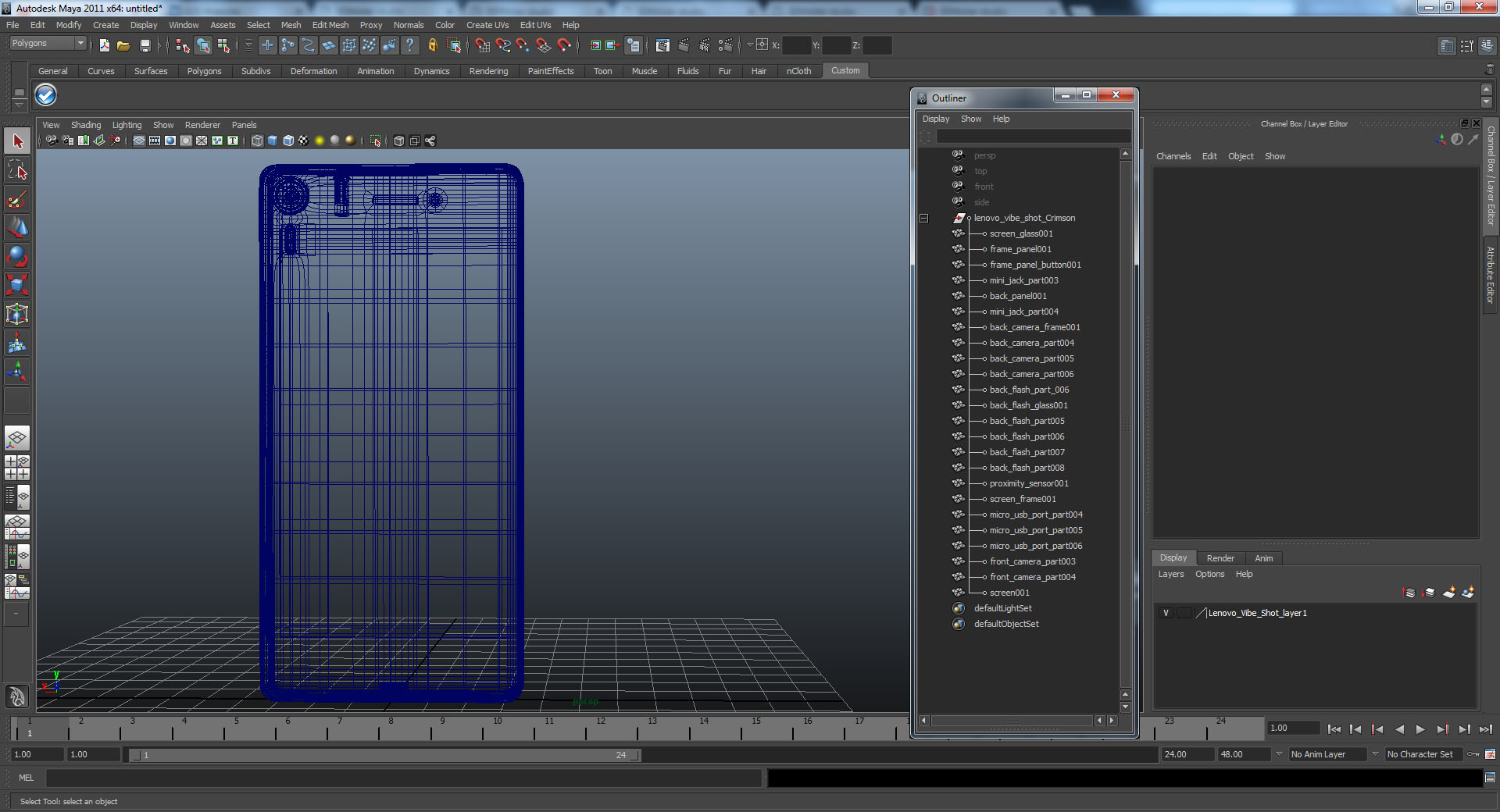
Task: Click the New Scene icon
Action: [x=105, y=45]
